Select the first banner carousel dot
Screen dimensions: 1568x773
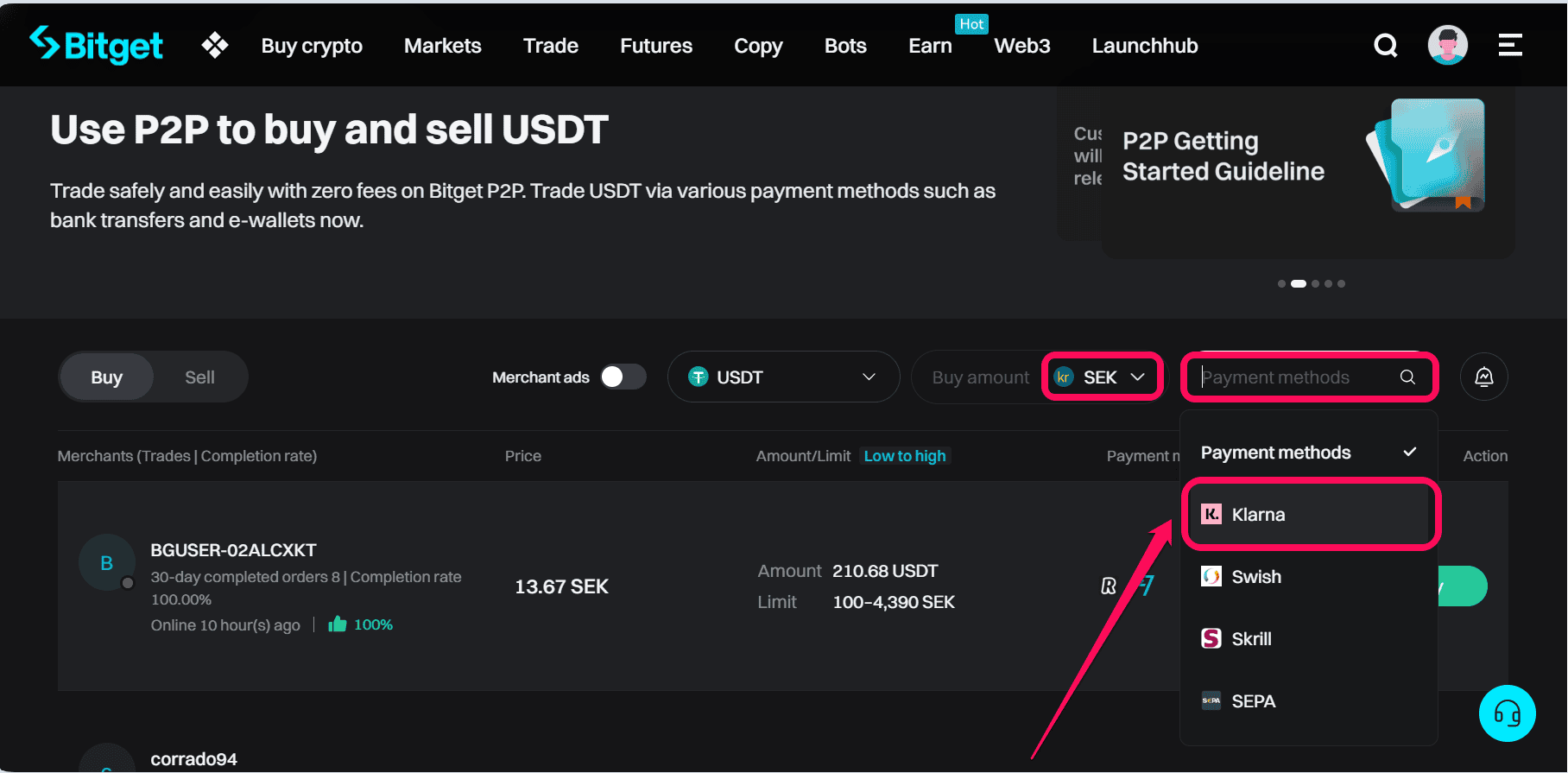pyautogui.click(x=1281, y=283)
